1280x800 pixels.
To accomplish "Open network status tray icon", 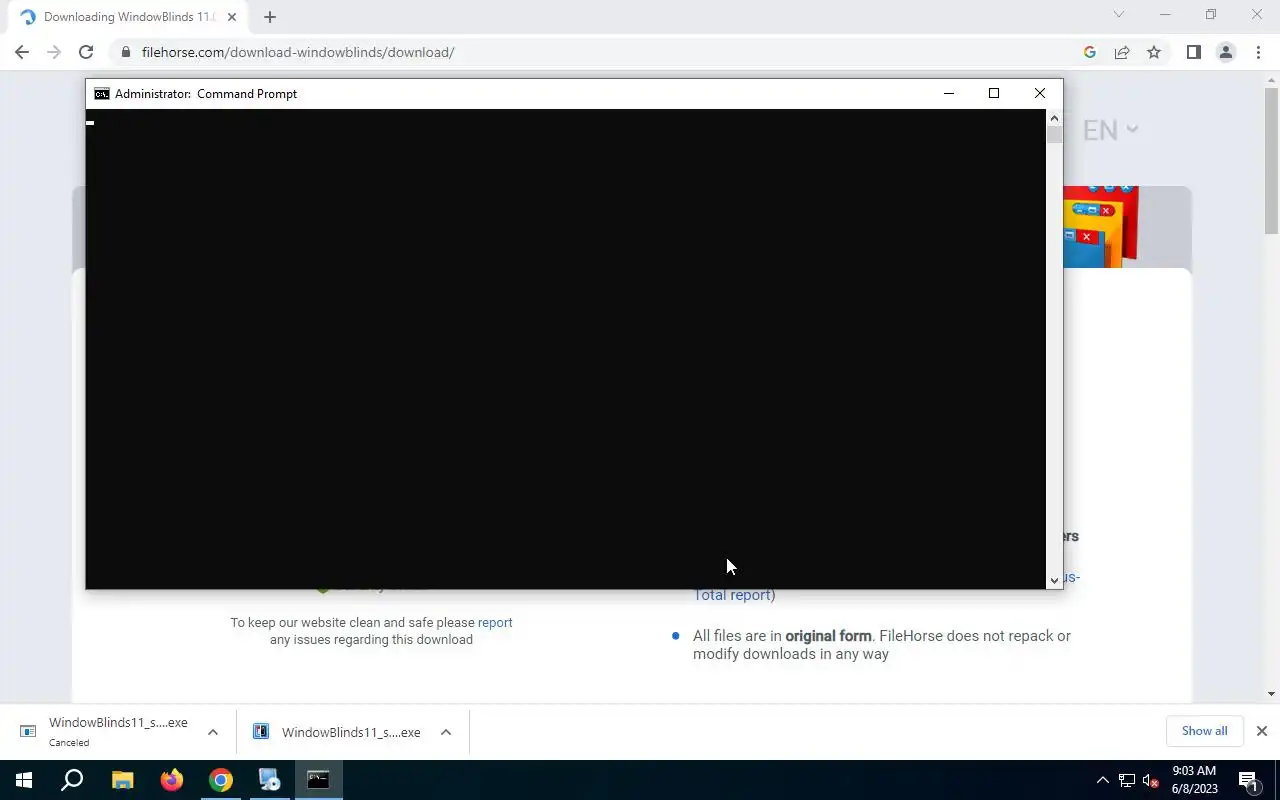I will pos(1127,780).
